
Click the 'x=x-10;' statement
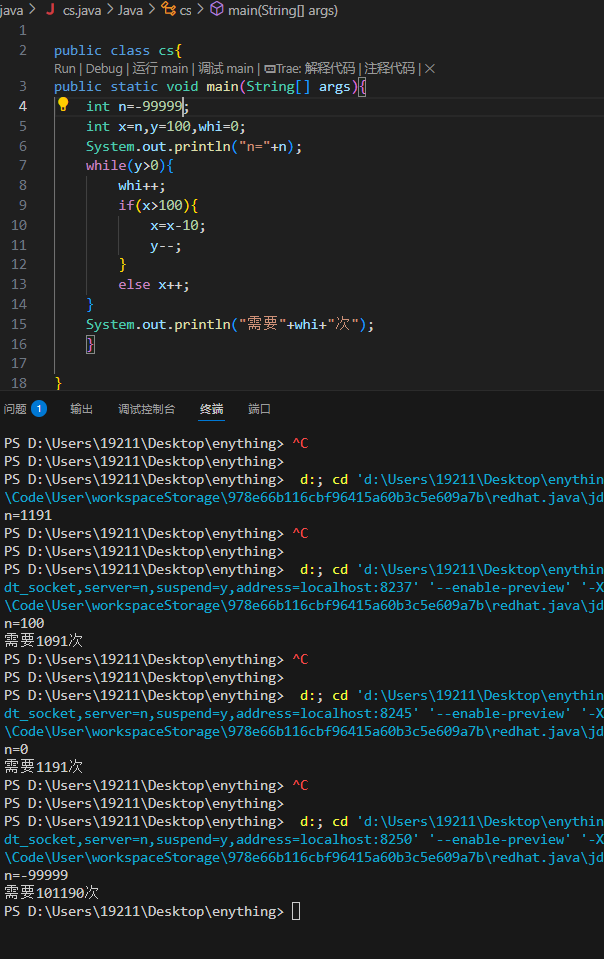[x=178, y=226]
